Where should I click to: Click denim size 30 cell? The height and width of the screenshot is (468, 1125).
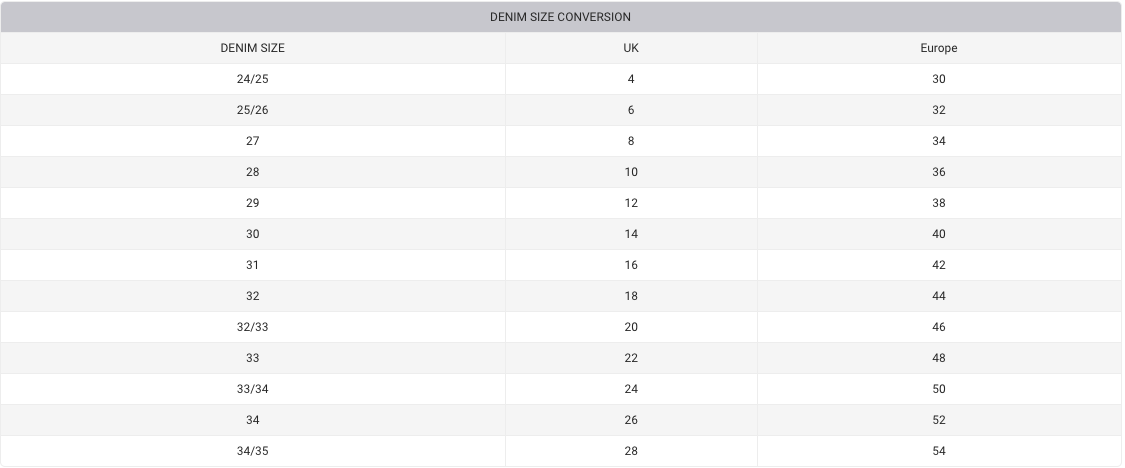252,234
